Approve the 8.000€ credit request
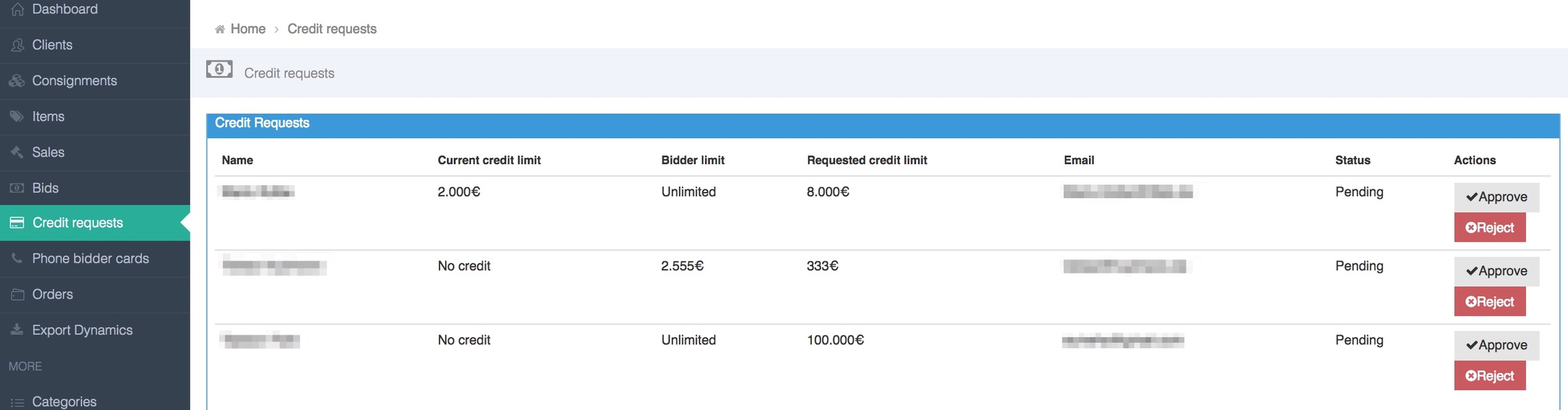 click(1496, 197)
